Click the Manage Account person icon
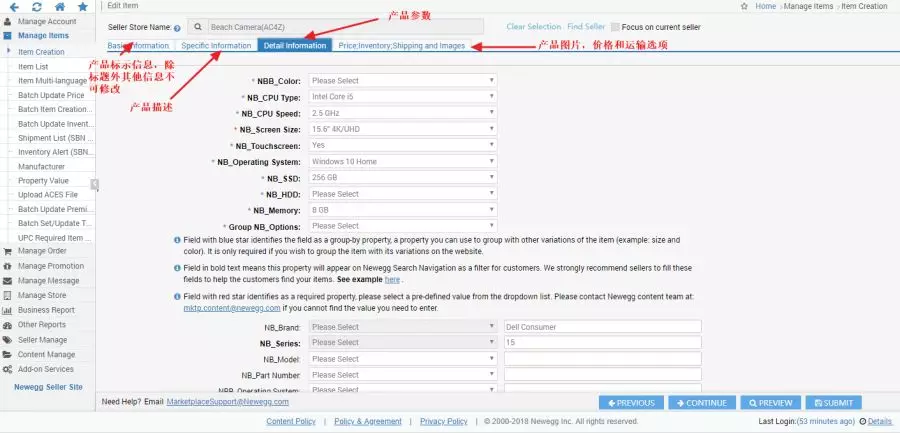 coord(7,22)
